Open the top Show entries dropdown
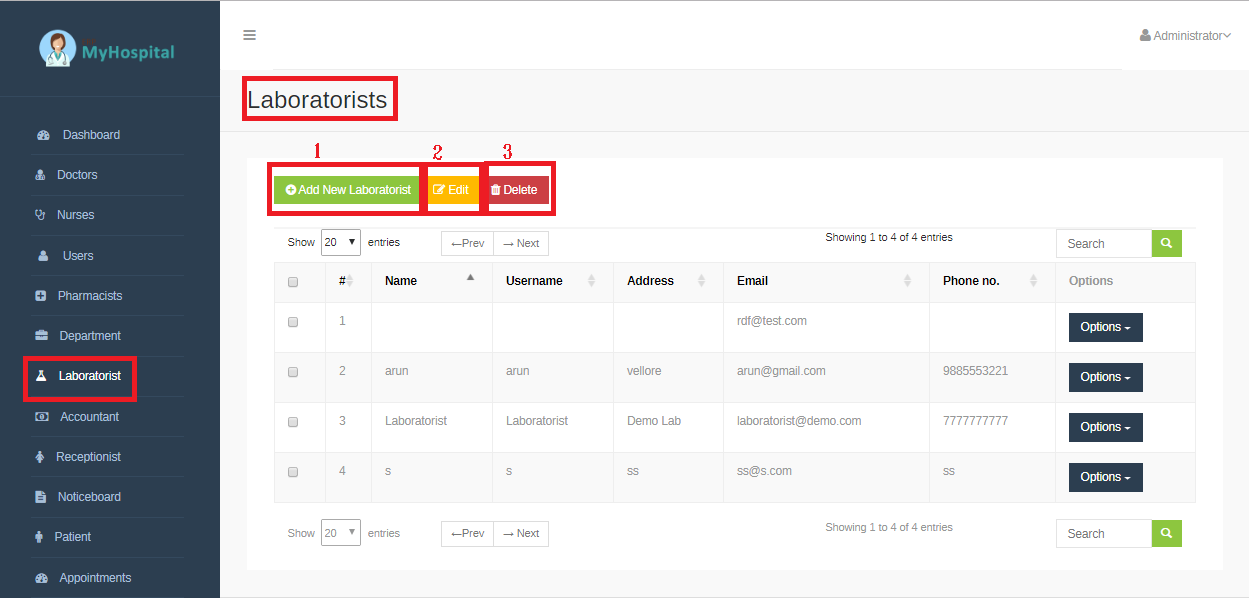Image resolution: width=1249 pixels, height=598 pixels. 341,242
